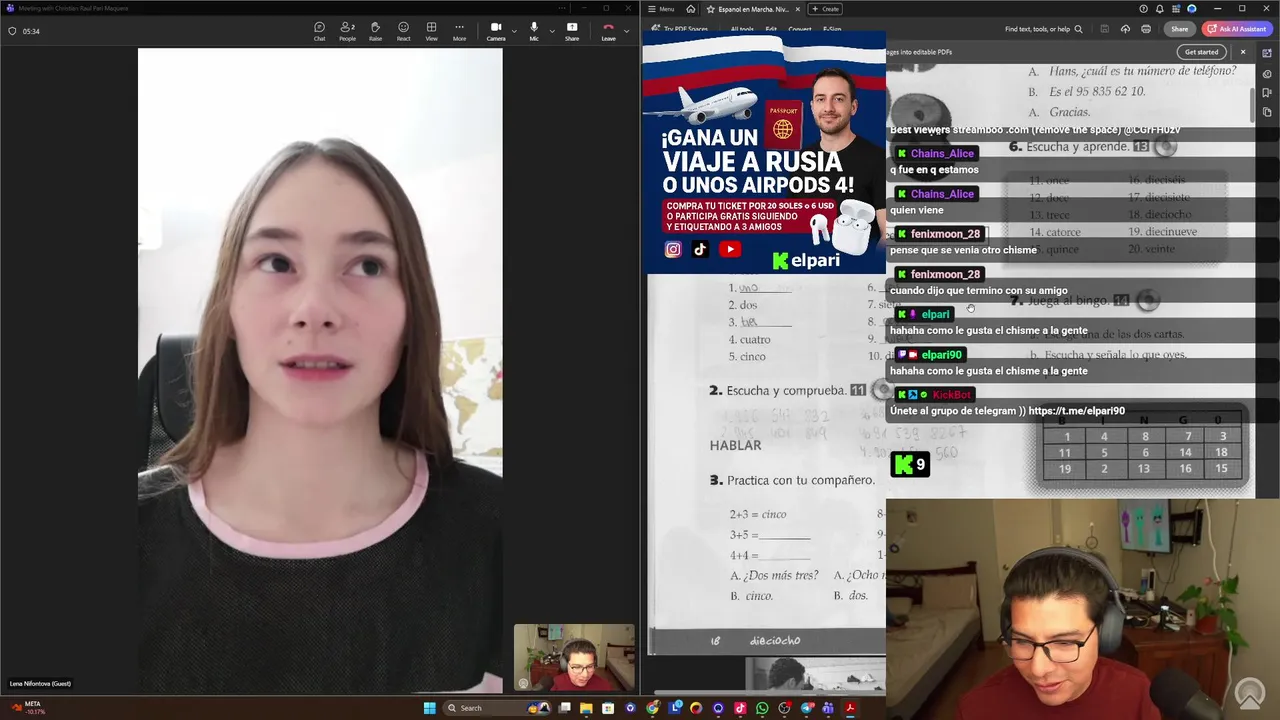Viewport: 1280px width, 720px height.
Task: Close the Espanol en Marcha tab
Action: (797, 9)
